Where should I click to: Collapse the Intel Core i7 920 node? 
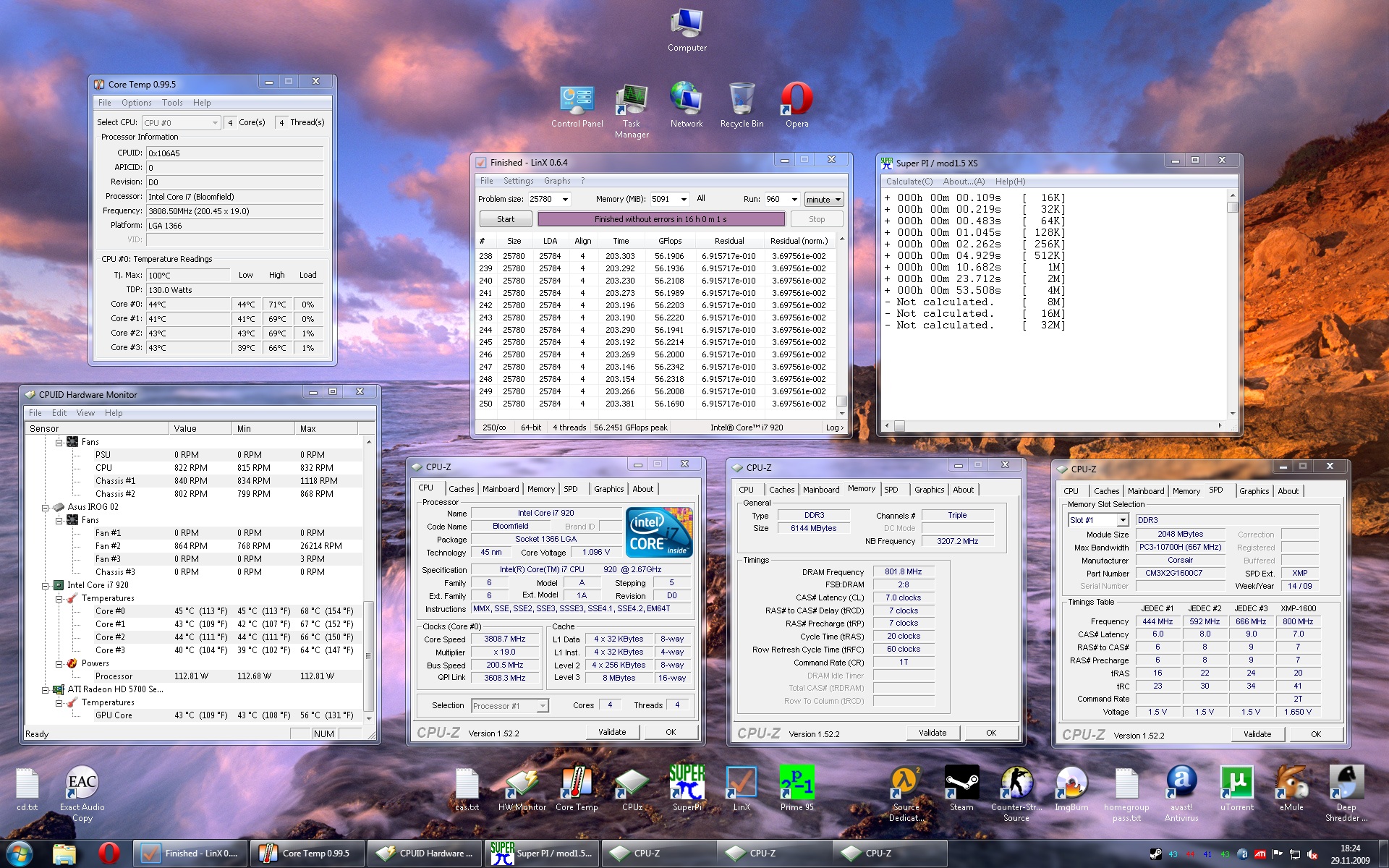(46, 585)
